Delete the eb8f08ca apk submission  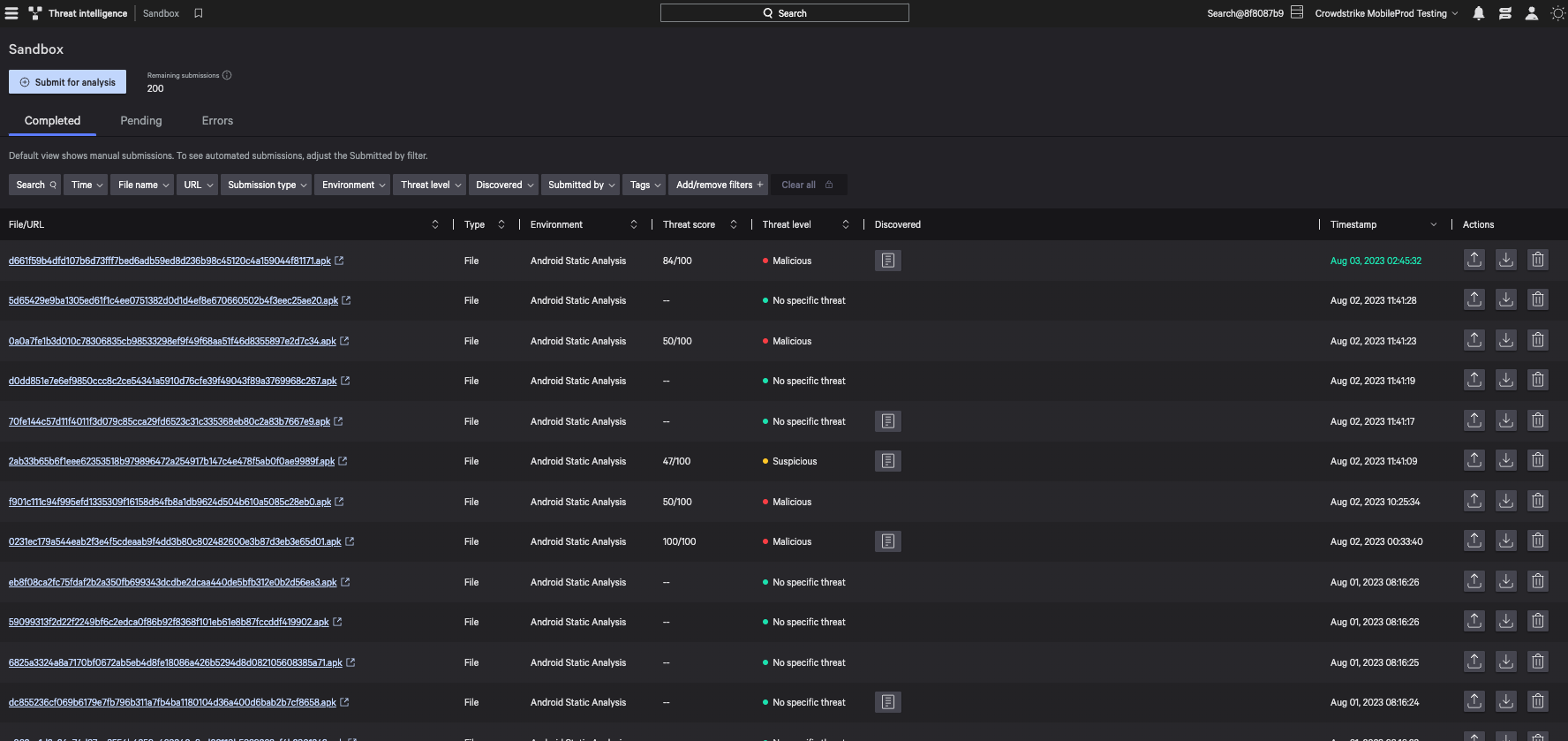click(1538, 581)
